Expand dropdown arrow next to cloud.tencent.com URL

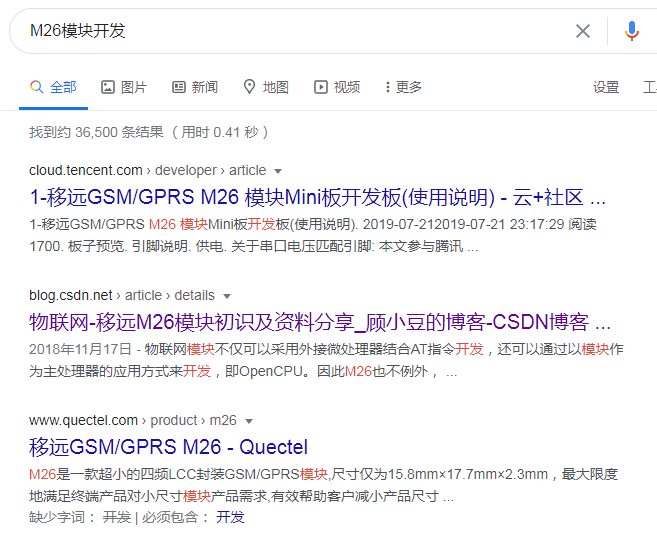click(x=277, y=171)
